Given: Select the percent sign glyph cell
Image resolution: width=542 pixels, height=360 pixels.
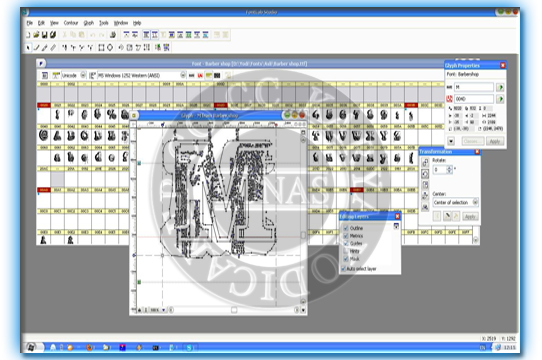Looking at the screenshot, I should 112,115.
